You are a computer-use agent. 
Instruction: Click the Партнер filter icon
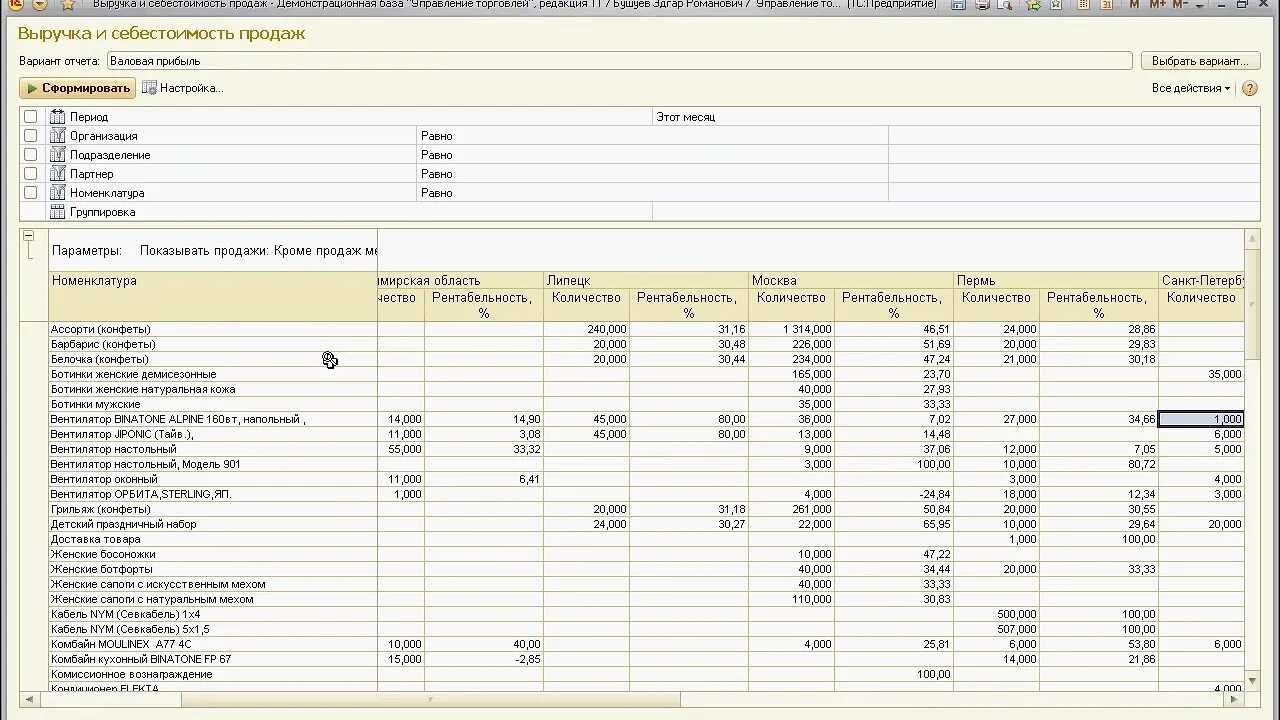[x=57, y=174]
